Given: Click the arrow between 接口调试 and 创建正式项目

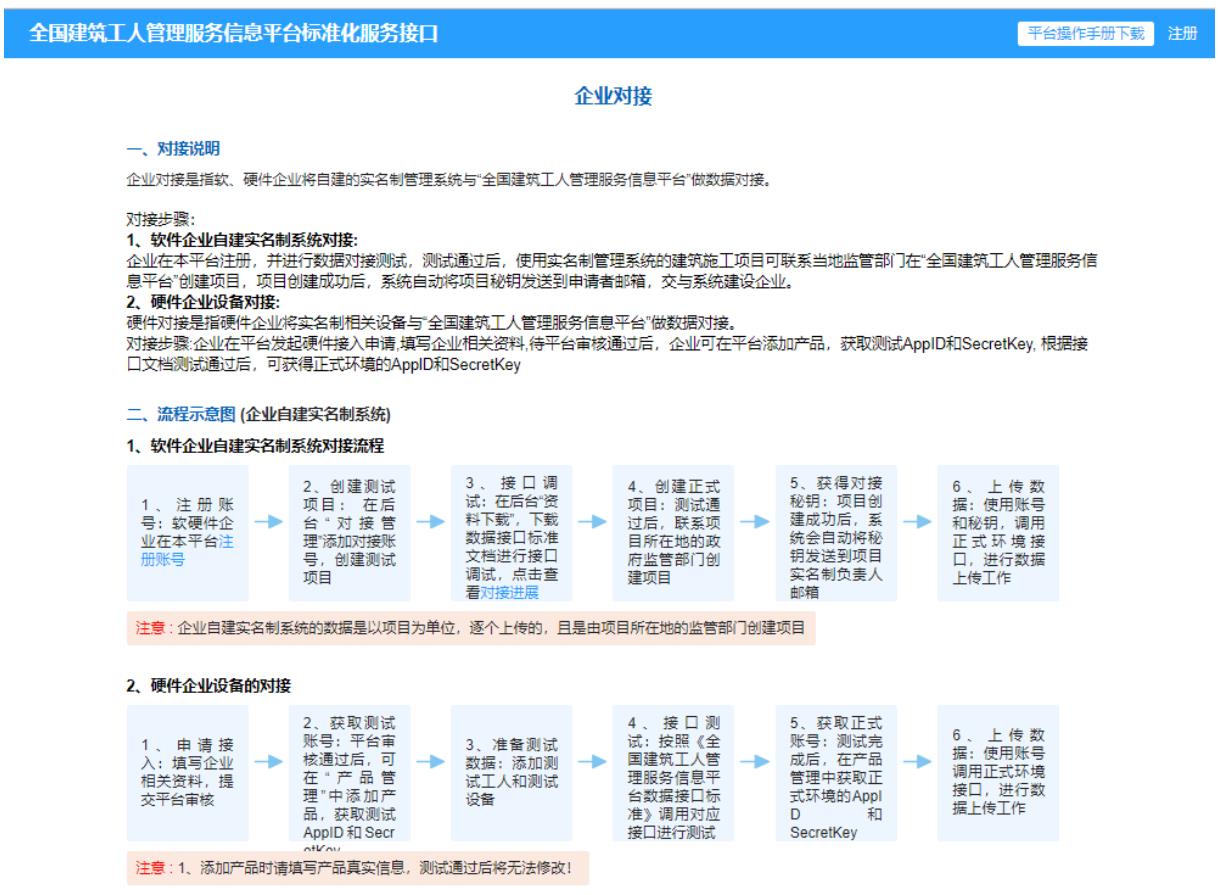Looking at the screenshot, I should (x=593, y=521).
